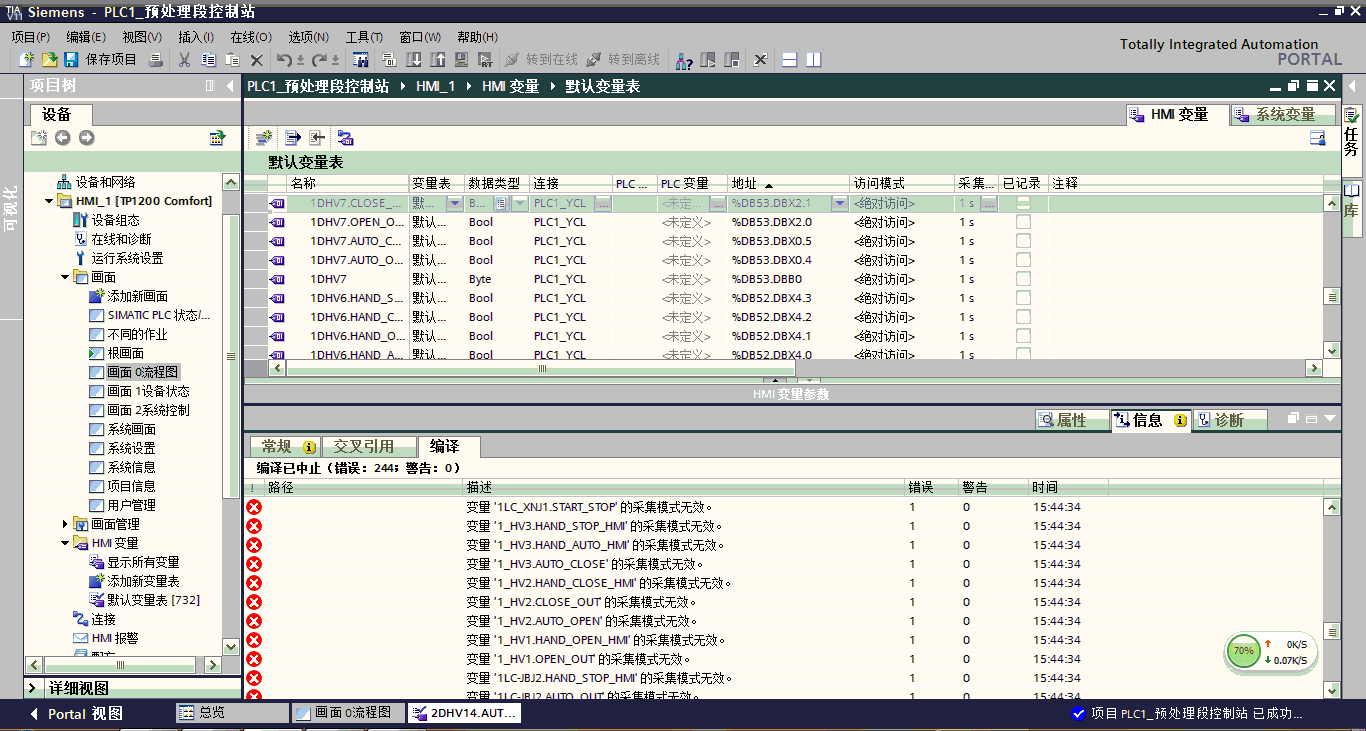
Task: Click the copy icon in main toolbar
Action: click(208, 60)
